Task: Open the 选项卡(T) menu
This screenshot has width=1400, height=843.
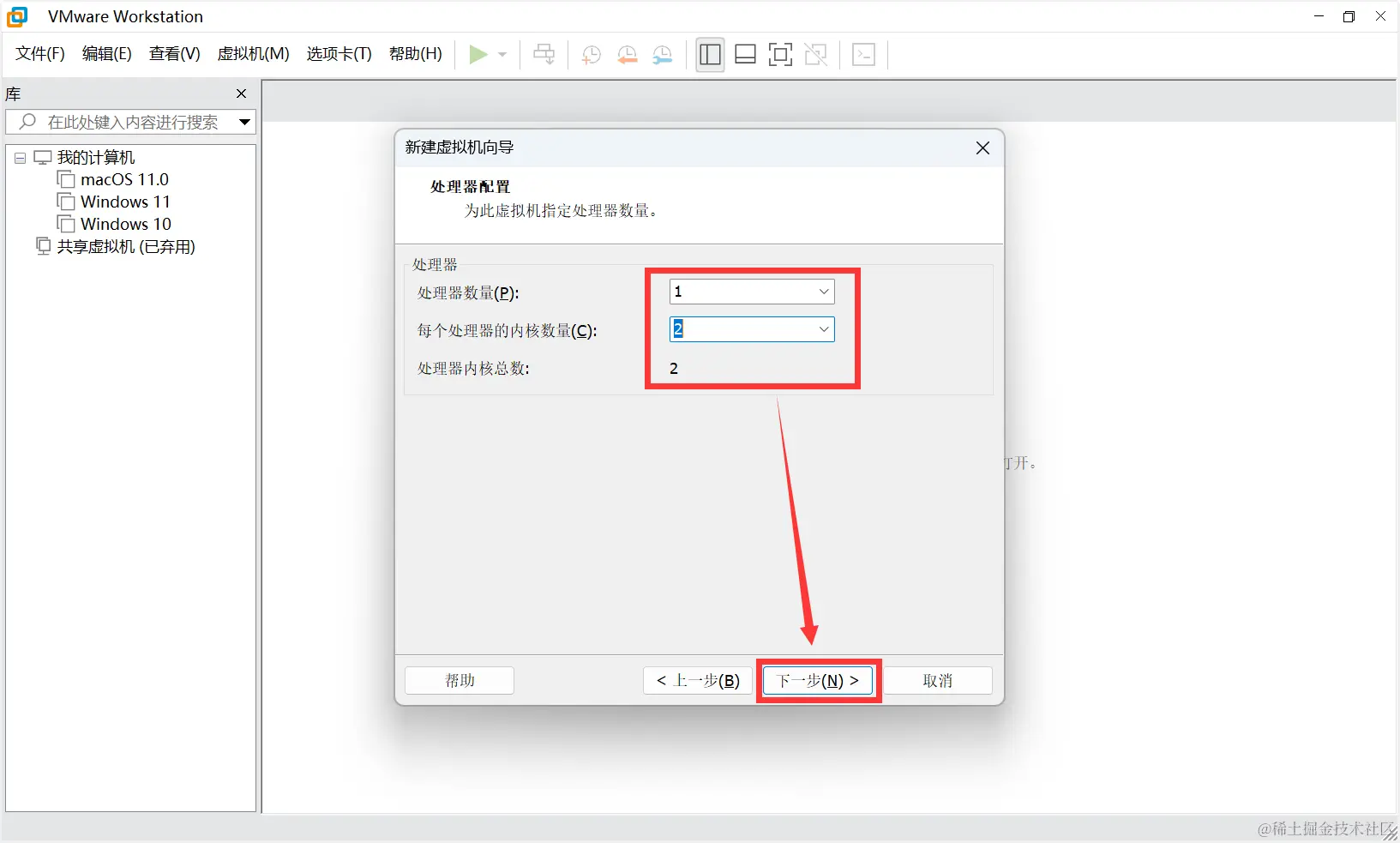Action: pos(339,54)
